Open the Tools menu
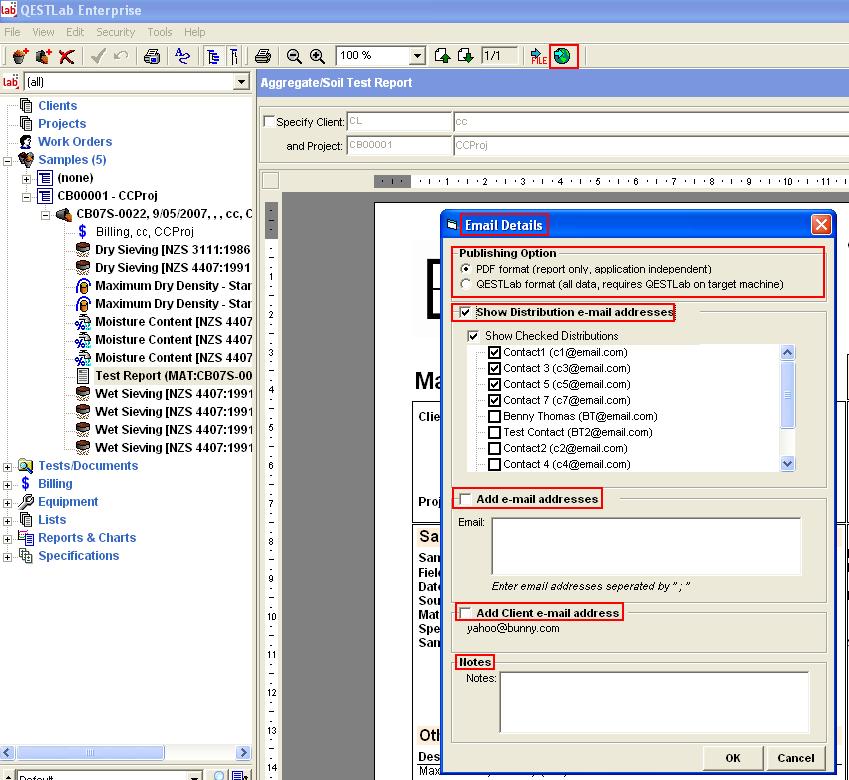Image resolution: width=849 pixels, height=780 pixels. pos(160,32)
